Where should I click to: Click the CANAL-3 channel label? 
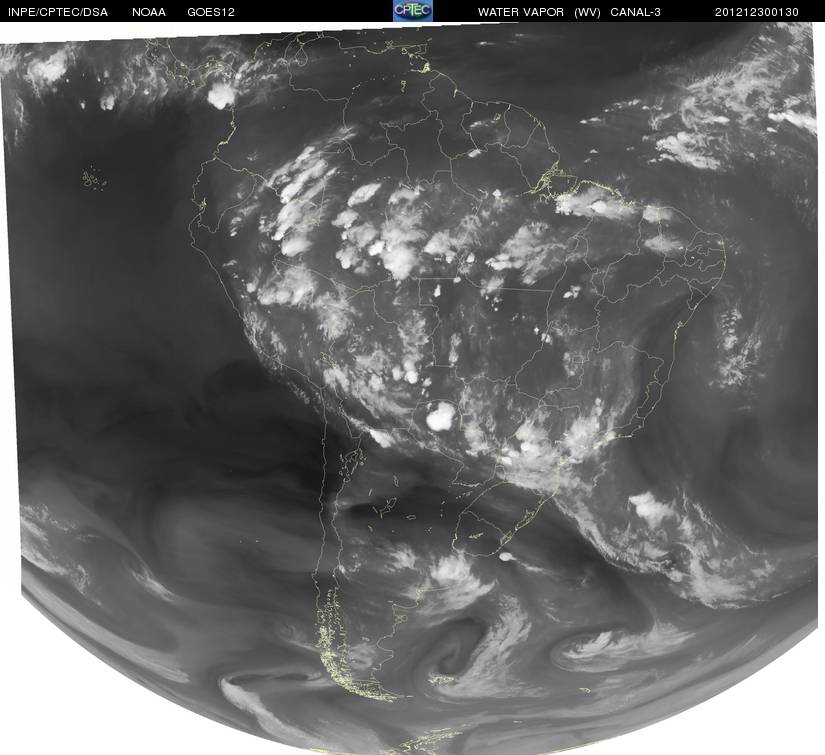636,12
